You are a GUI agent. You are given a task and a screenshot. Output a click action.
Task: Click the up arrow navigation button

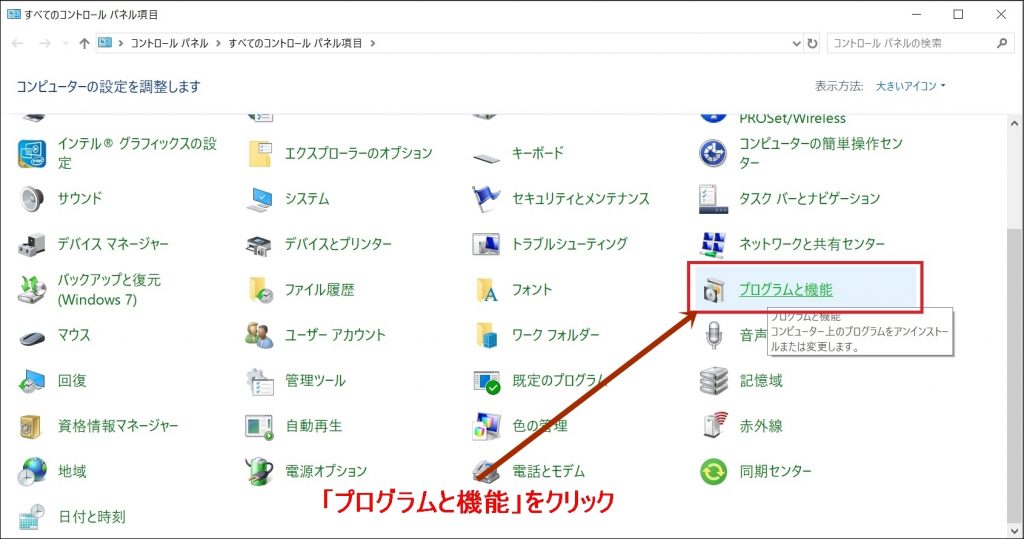84,44
